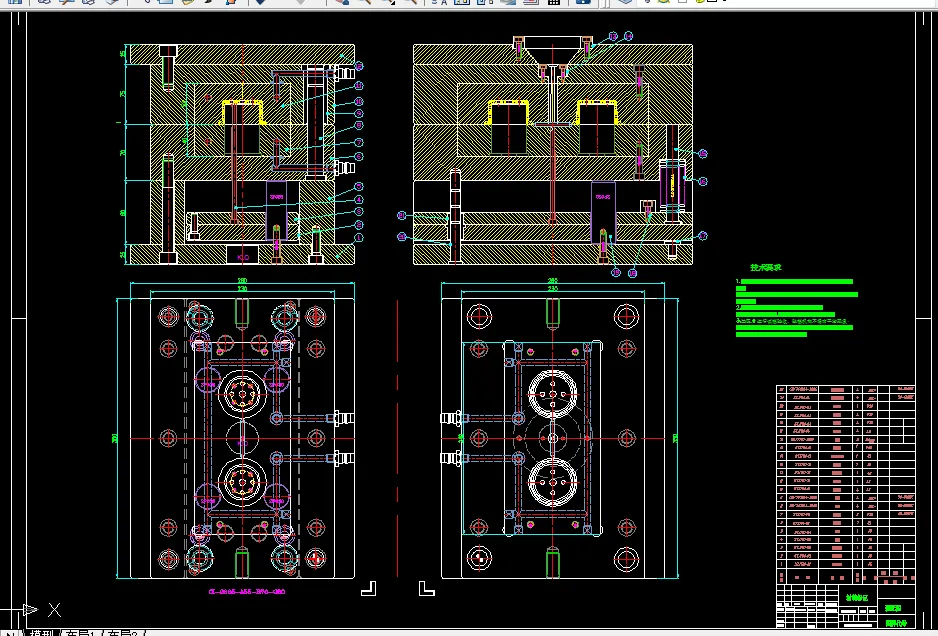
Task: Select part balloon number 14
Action: pyautogui.click(x=628, y=36)
